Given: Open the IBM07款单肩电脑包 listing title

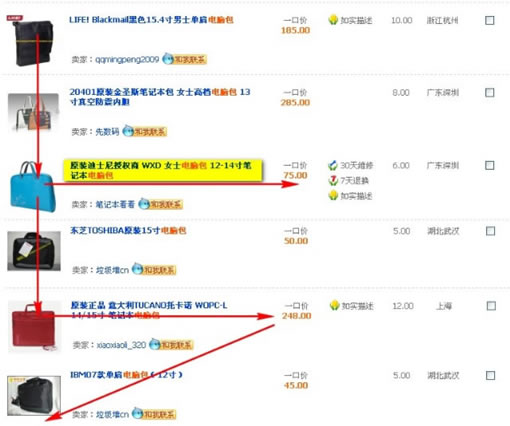Looking at the screenshot, I should pyautogui.click(x=126, y=375).
